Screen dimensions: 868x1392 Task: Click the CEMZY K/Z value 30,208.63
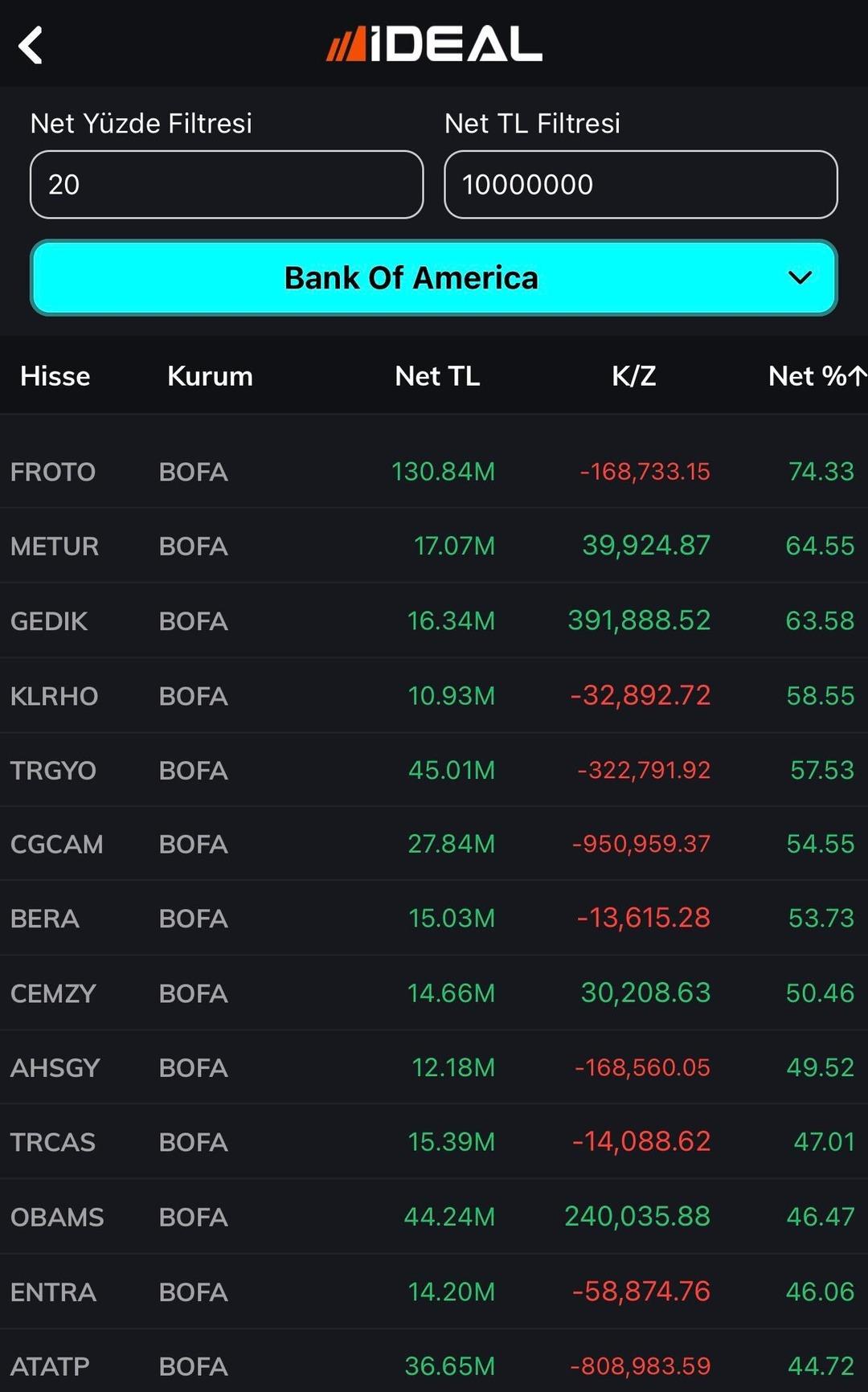tap(645, 993)
